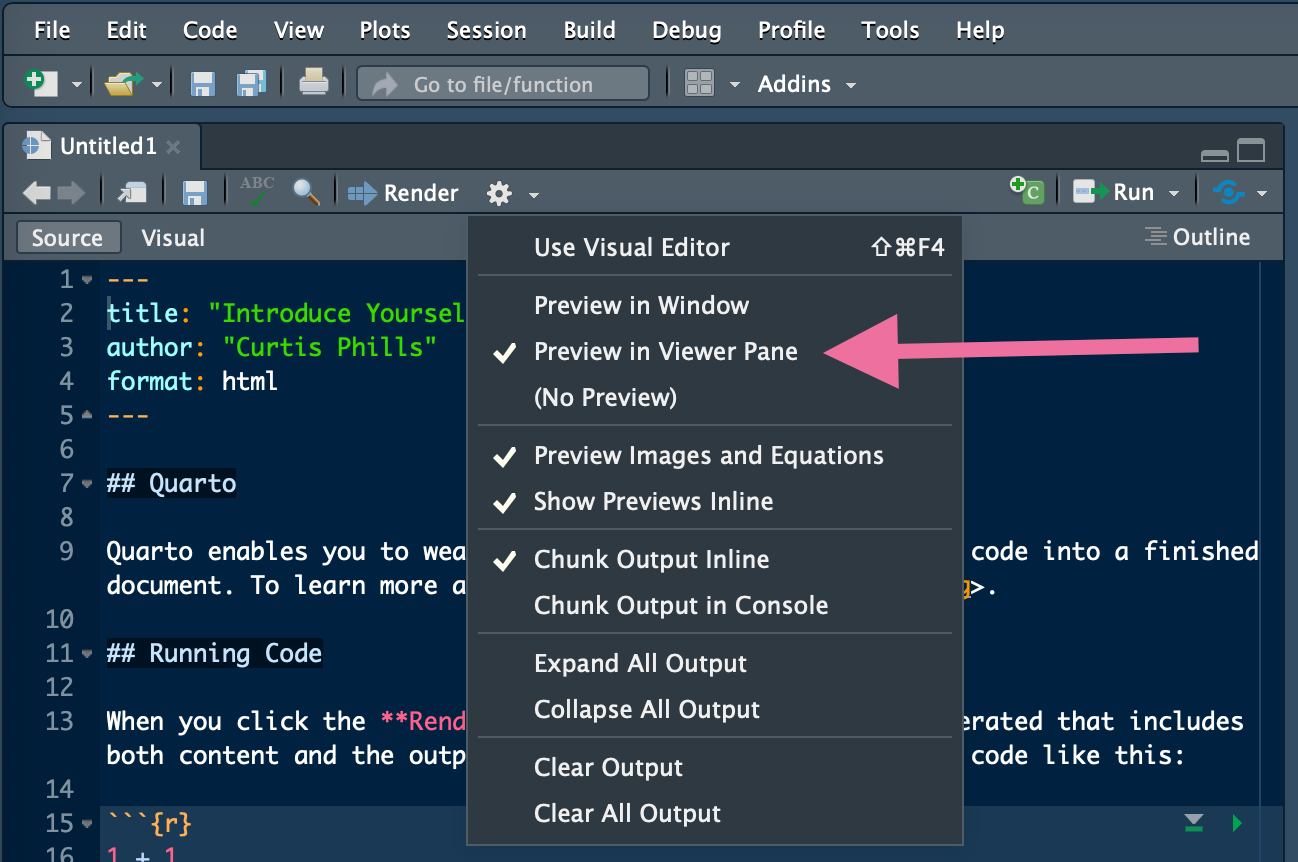Select (No Preview) option
1298x862 pixels.
coord(715,397)
